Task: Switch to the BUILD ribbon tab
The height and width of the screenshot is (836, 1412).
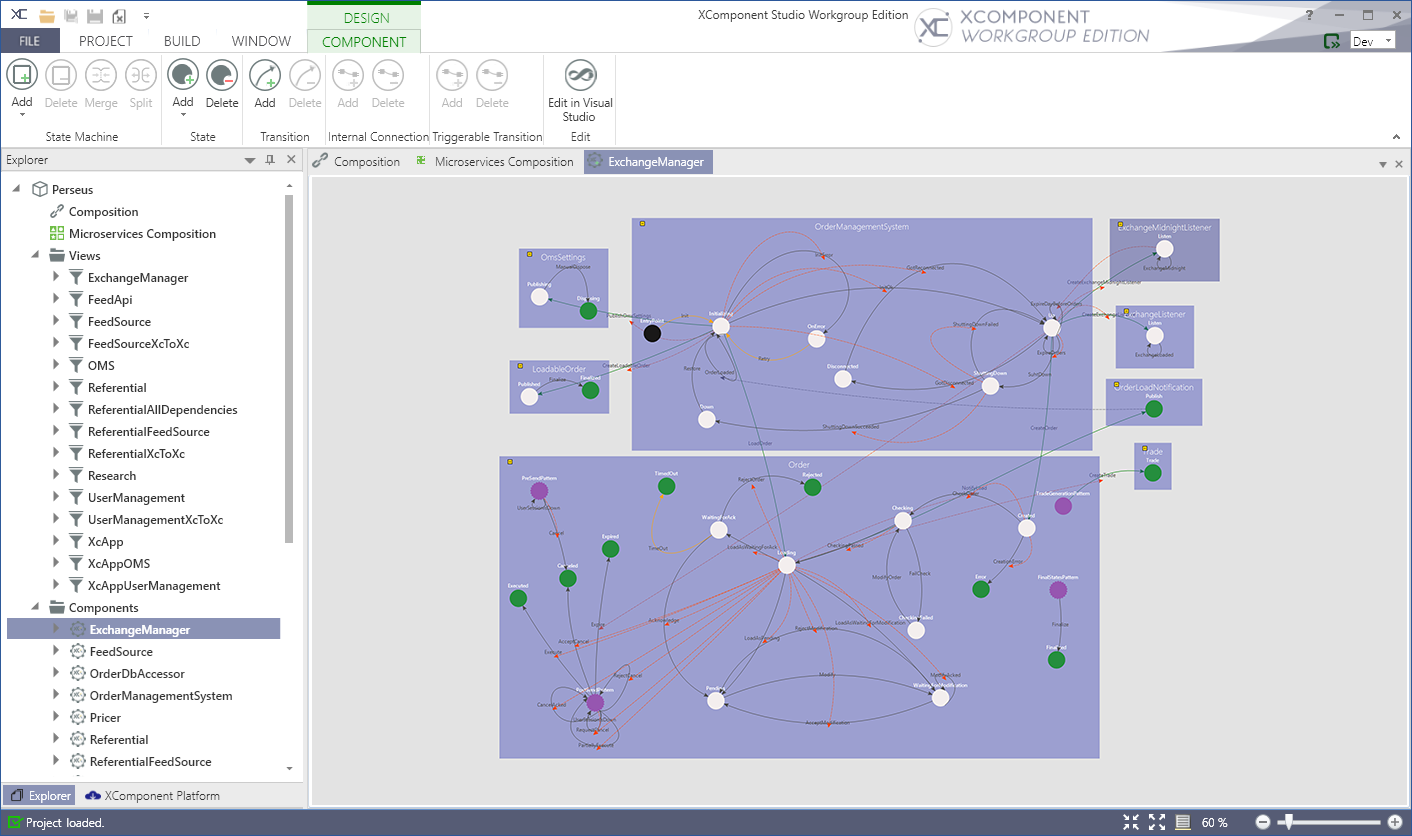Action: [182, 41]
